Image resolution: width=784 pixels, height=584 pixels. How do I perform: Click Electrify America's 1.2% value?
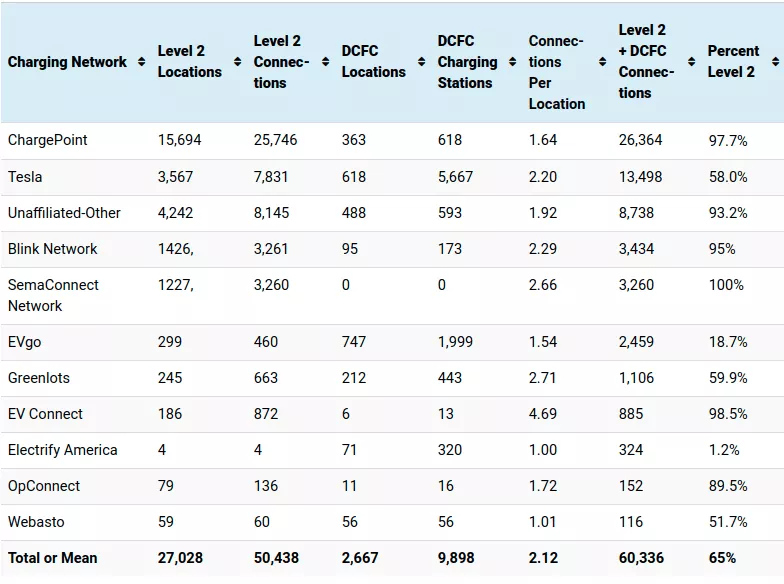tap(724, 450)
